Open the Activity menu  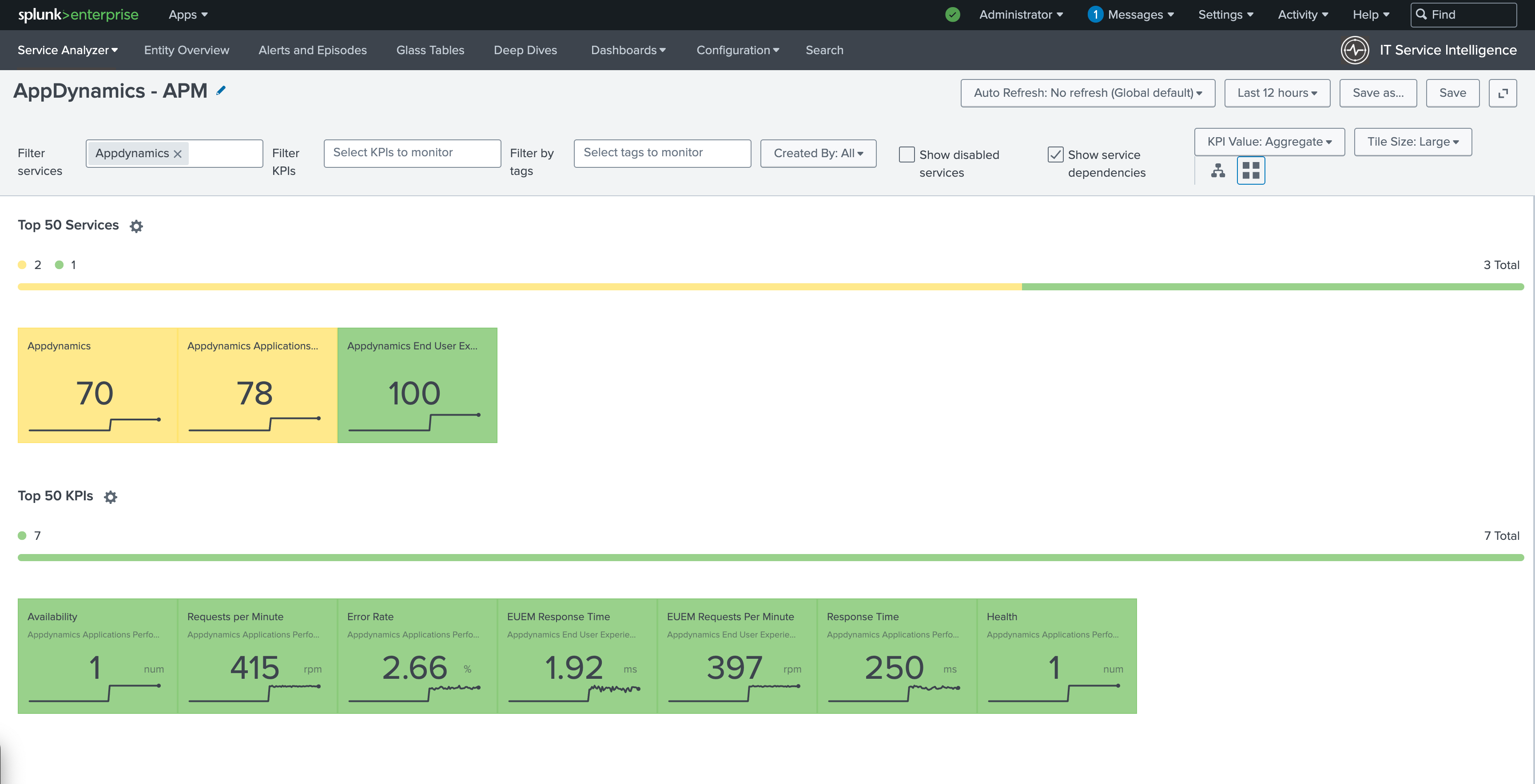pos(1303,15)
